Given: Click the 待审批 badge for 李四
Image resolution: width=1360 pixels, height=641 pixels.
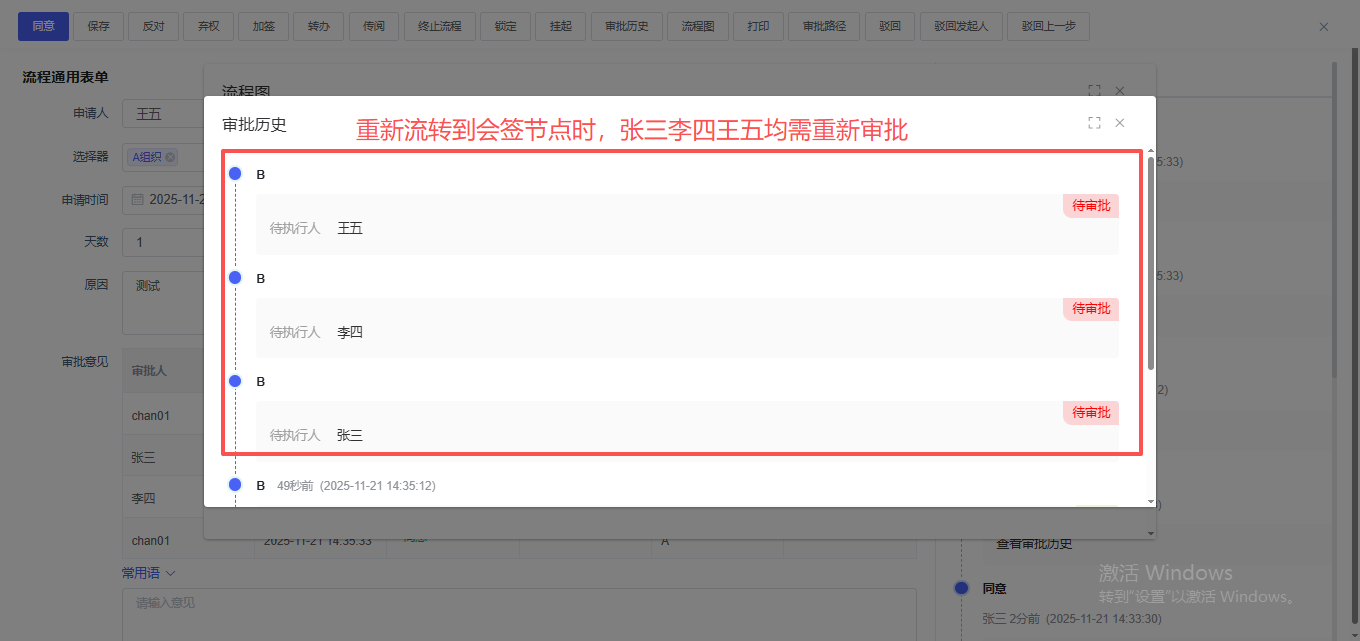Looking at the screenshot, I should pos(1091,309).
